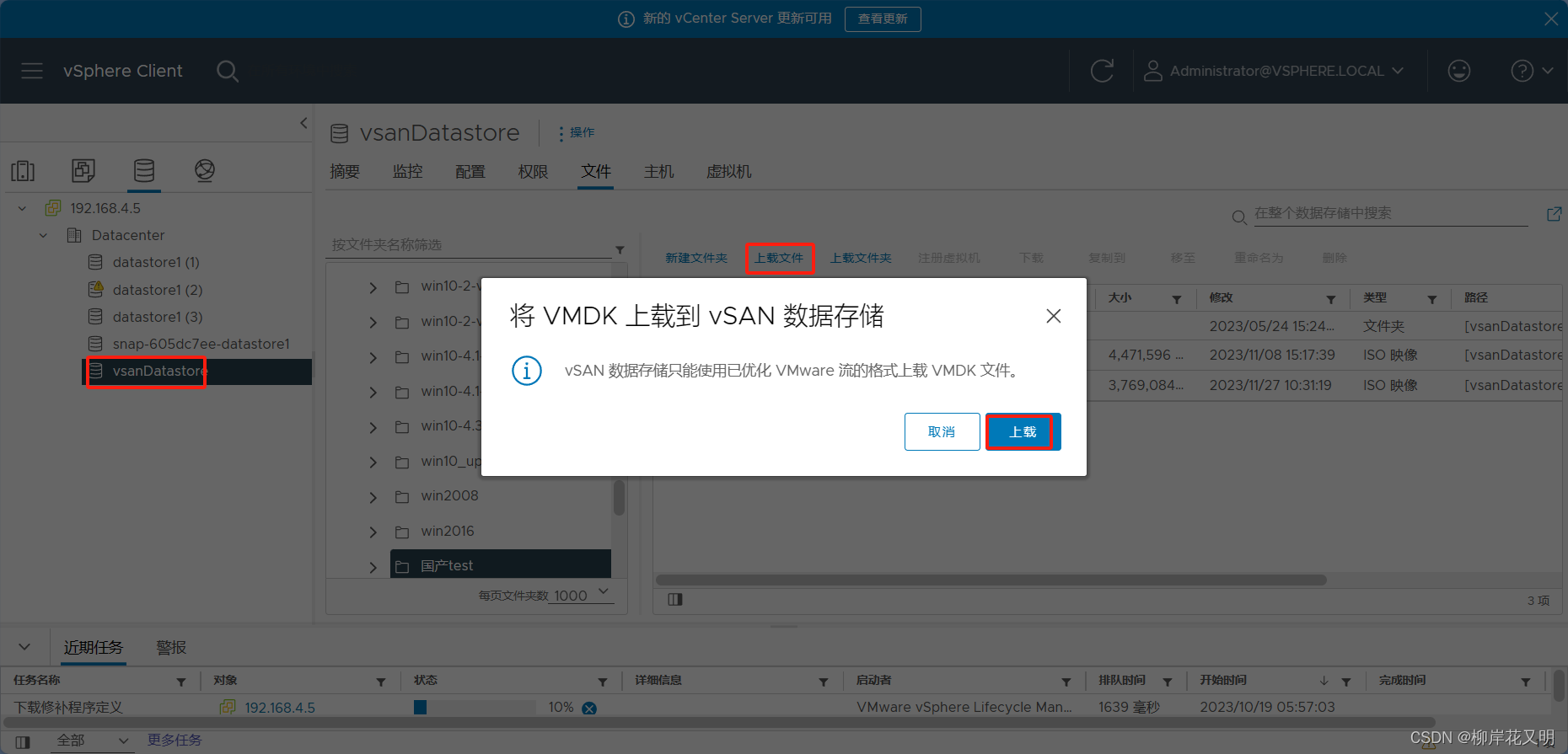Expand the win2016 folder

373,532
